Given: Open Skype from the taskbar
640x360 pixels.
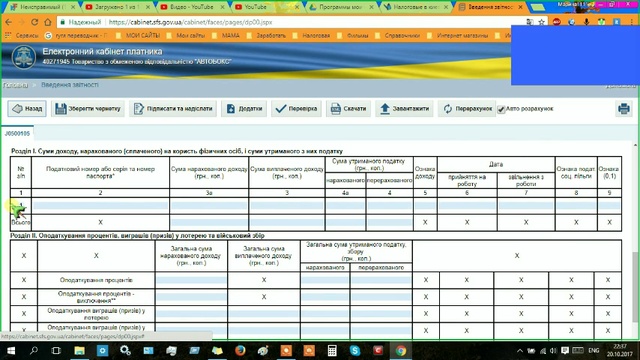Looking at the screenshot, I should click(x=355, y=351).
